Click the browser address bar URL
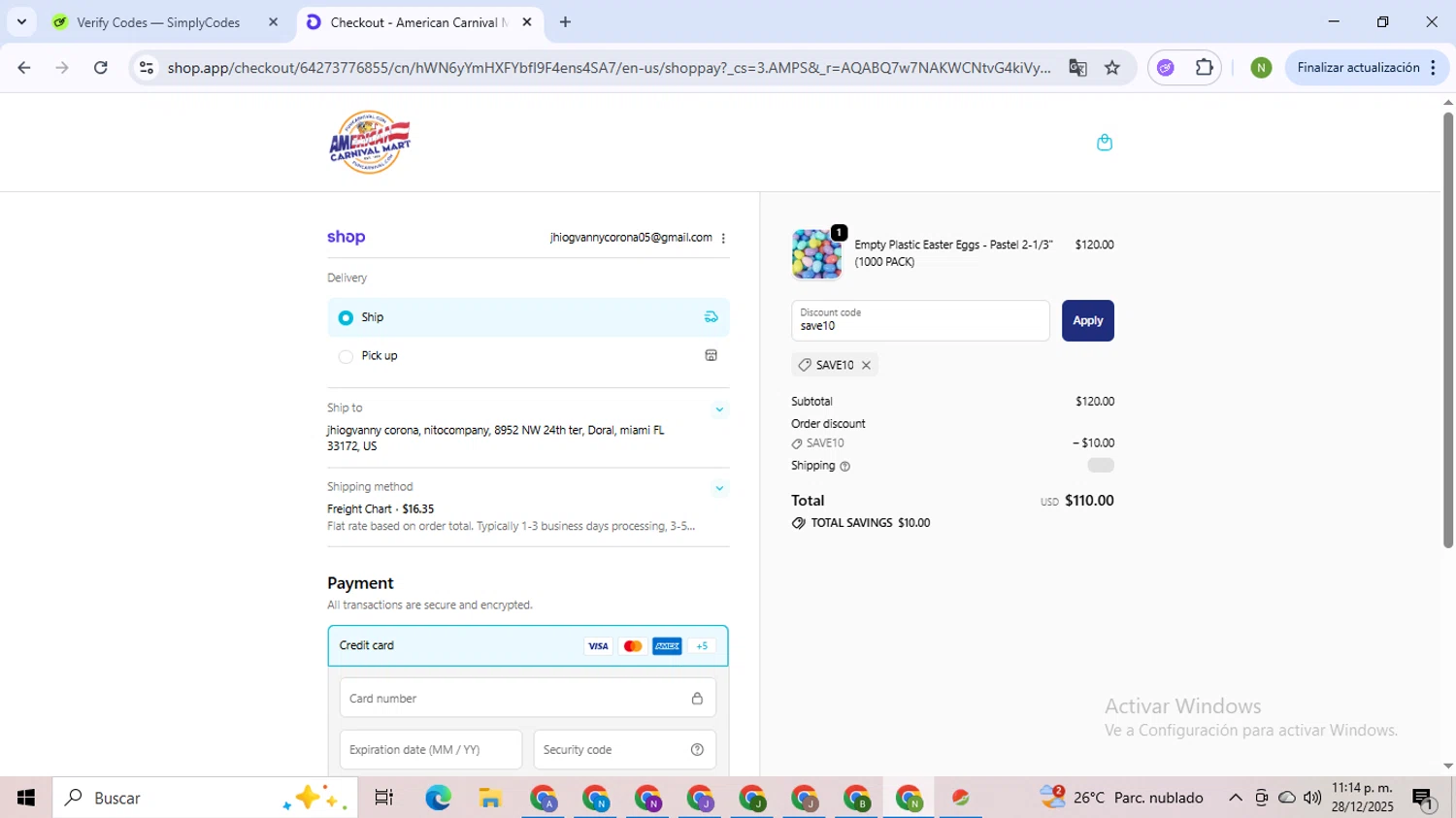This screenshot has width=1456, height=818. (x=609, y=68)
